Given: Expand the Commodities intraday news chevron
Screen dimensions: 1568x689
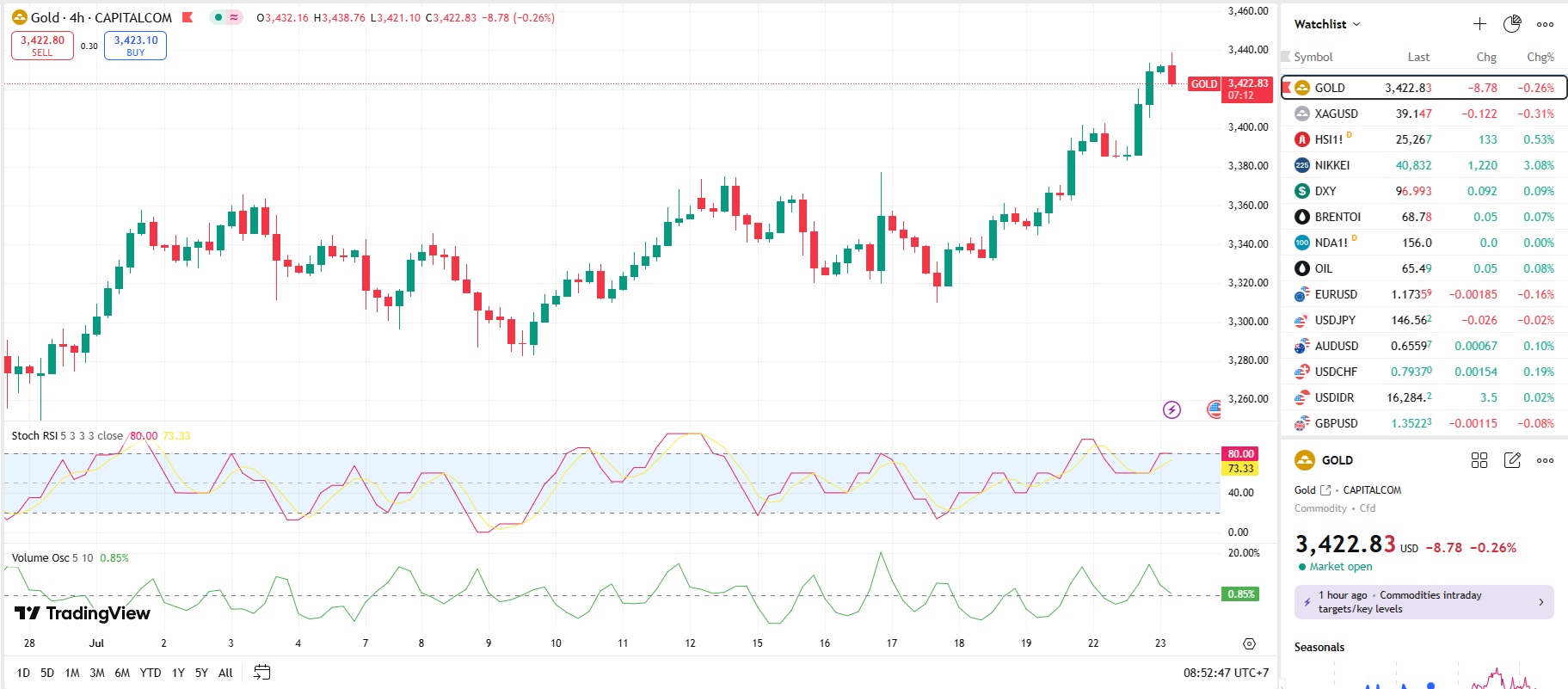Looking at the screenshot, I should click(x=1540, y=602).
